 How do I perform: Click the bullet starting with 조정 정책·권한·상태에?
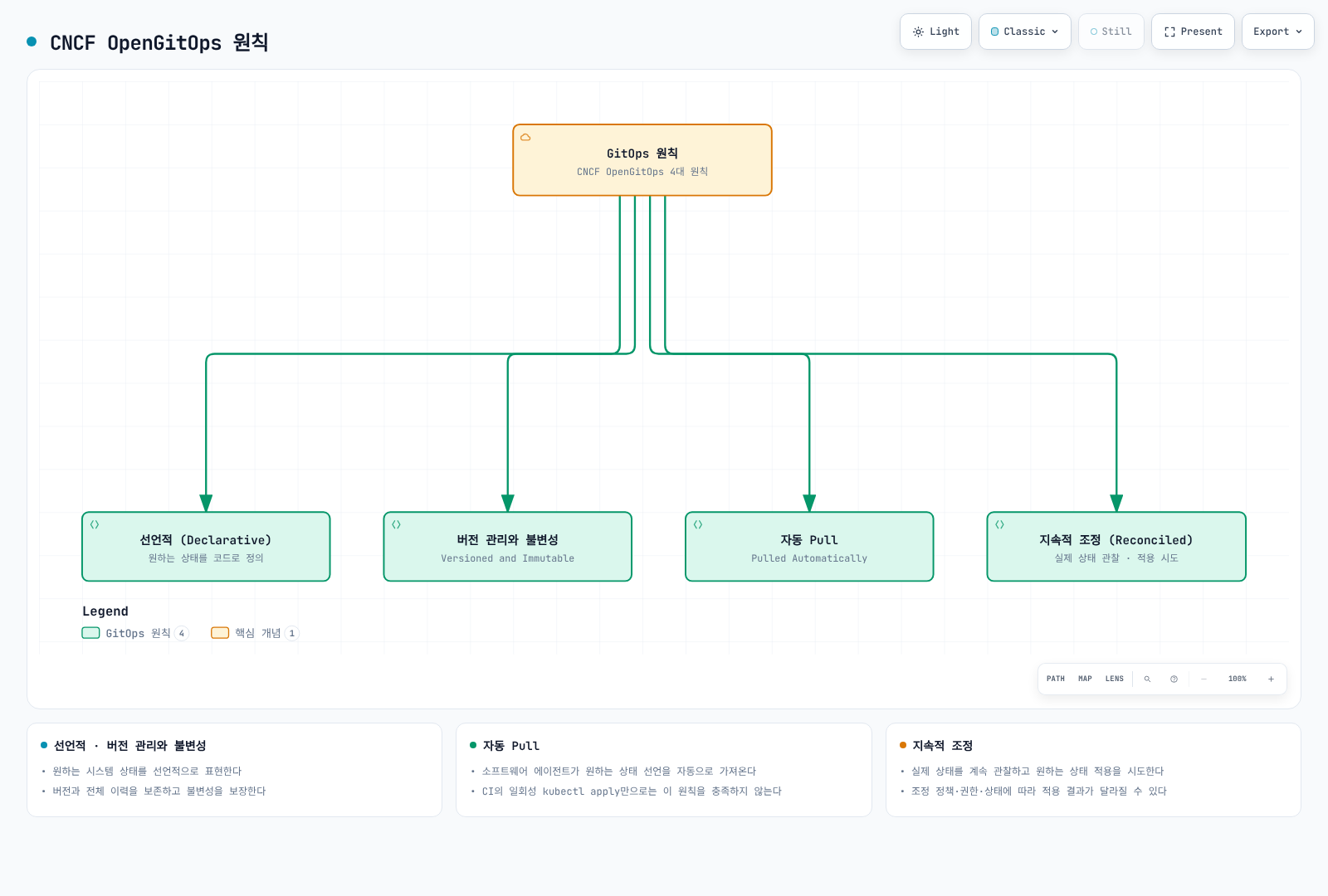[1039, 791]
